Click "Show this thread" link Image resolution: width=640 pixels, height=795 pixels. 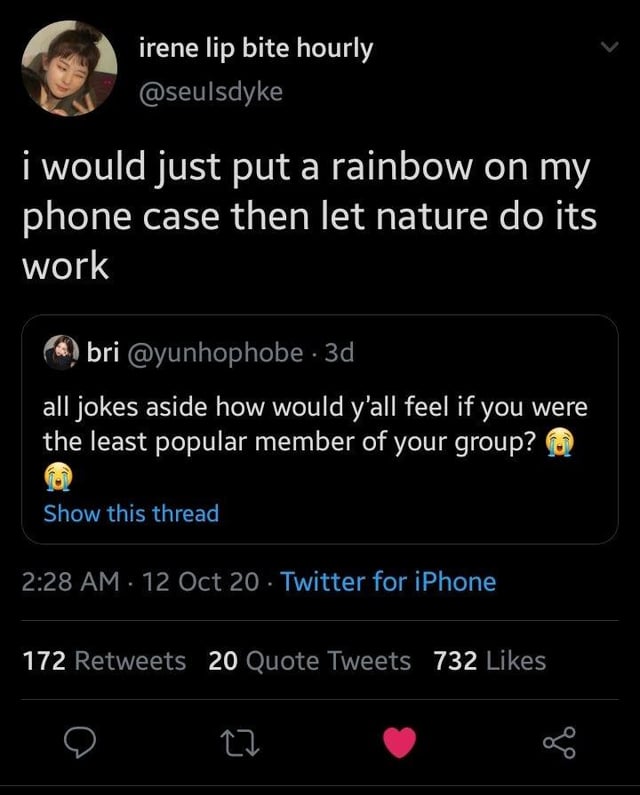tap(130, 514)
